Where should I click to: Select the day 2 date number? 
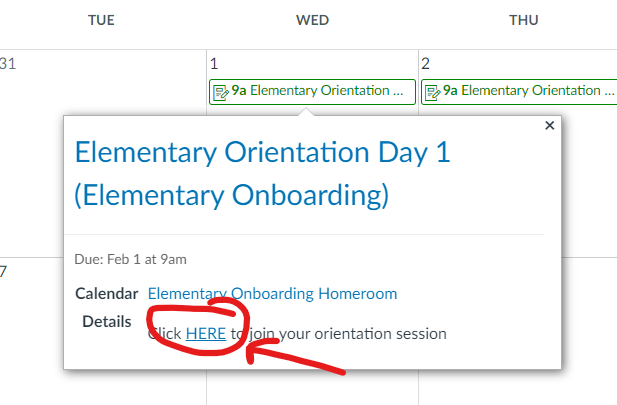tap(426, 64)
